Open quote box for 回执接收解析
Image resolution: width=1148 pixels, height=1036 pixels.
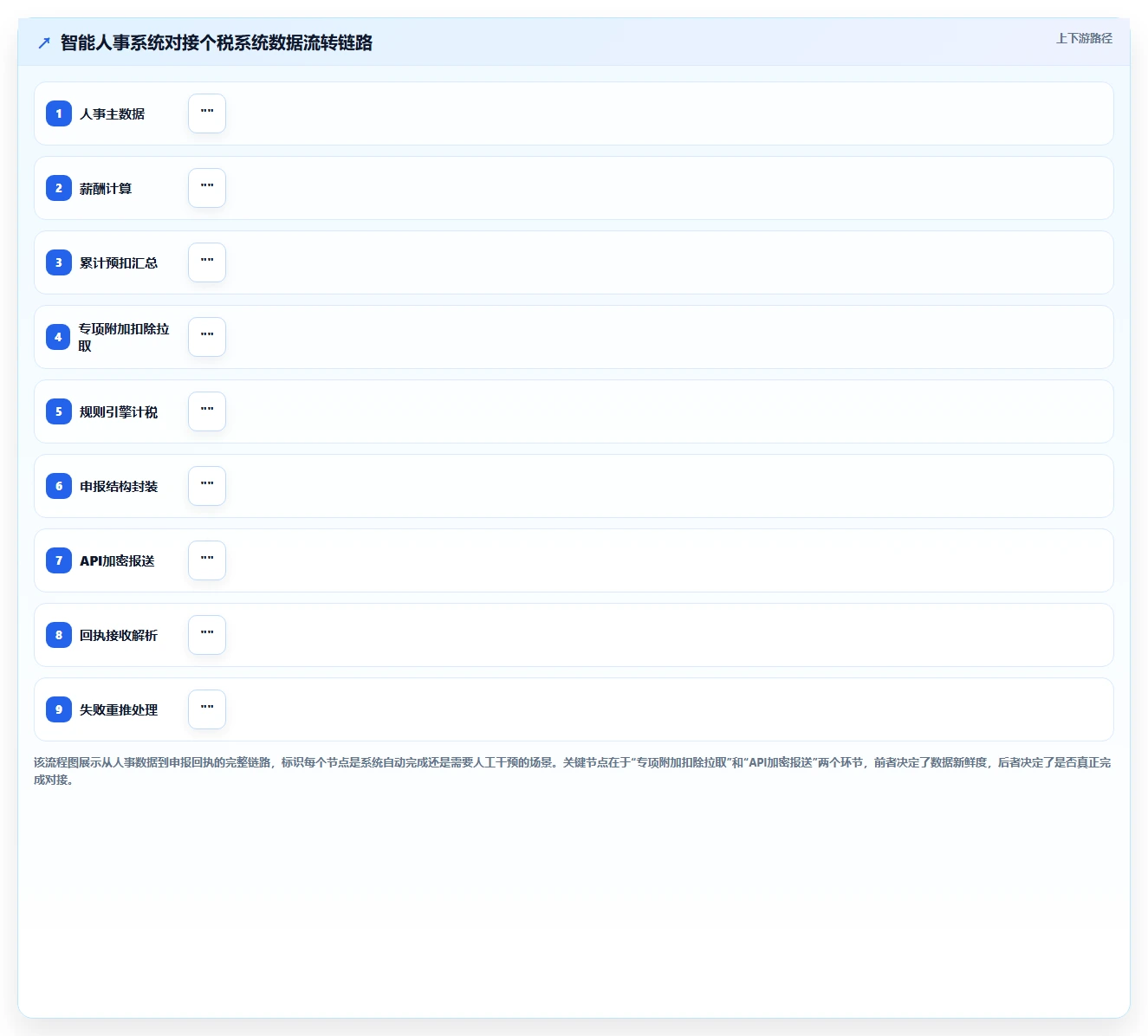click(x=207, y=635)
